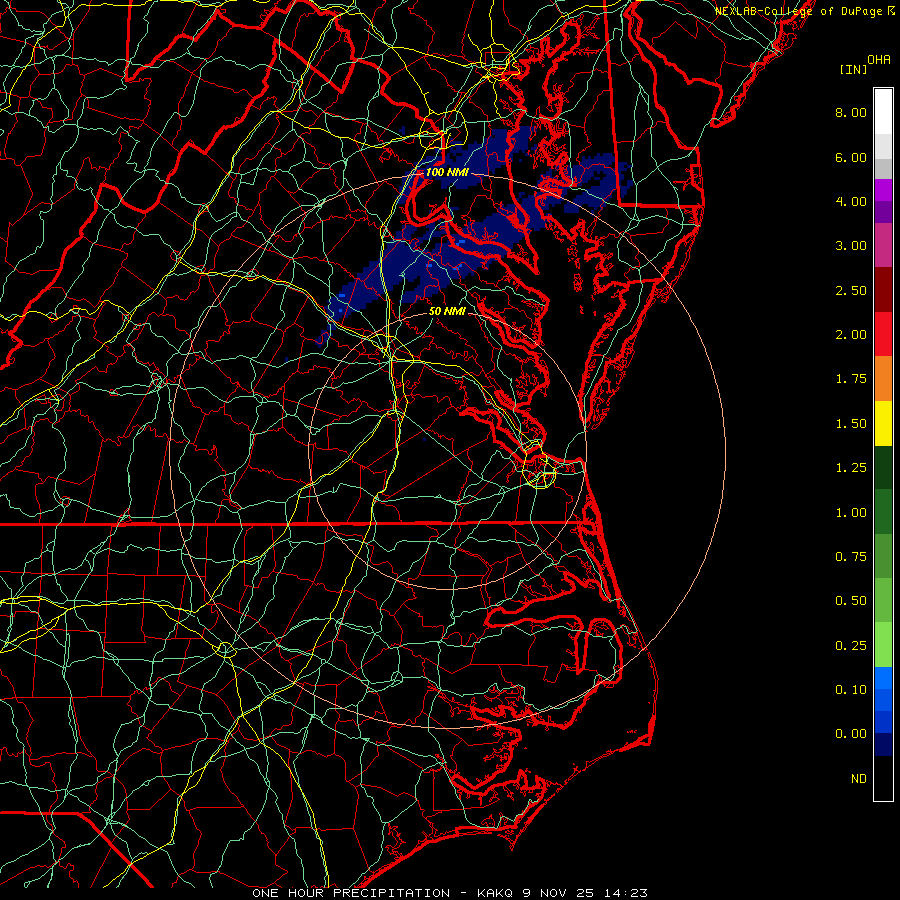Click the 1.75 legend value
Viewport: 900px width, 900px height.
point(851,379)
